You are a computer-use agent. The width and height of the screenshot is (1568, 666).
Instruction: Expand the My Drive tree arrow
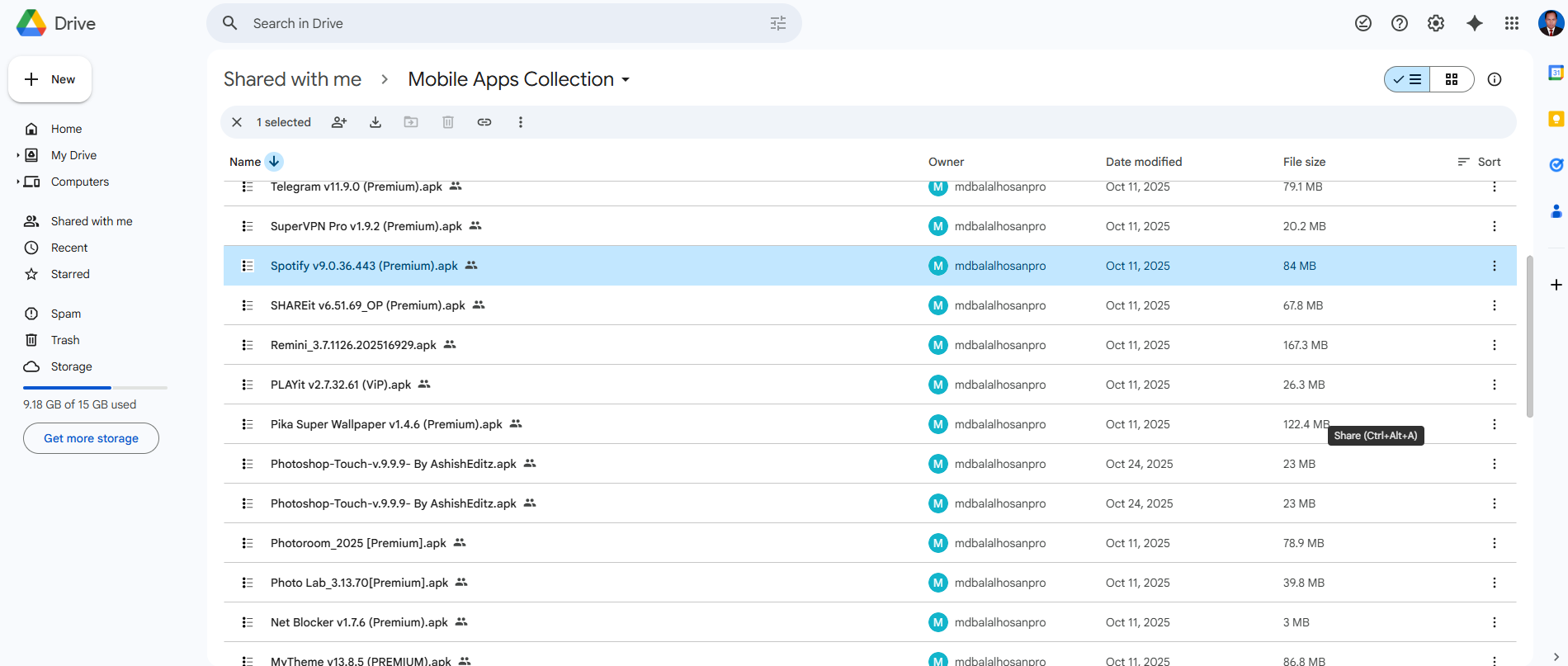[18, 155]
